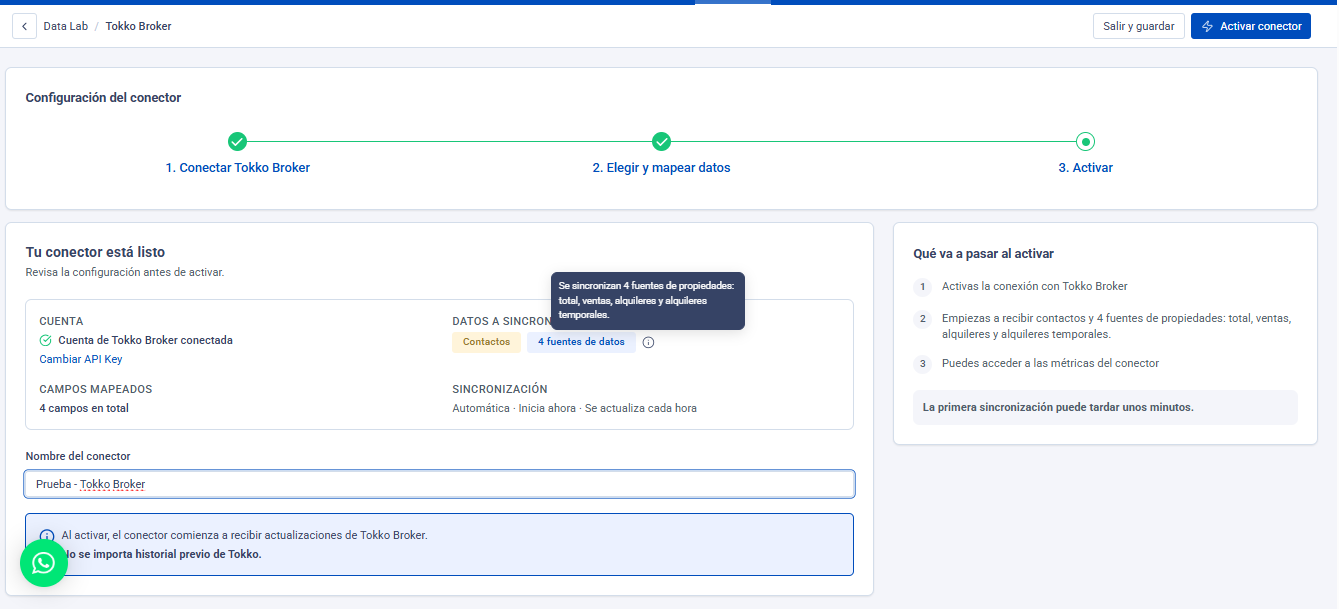Go to step 2. Elegir y mapear datos
Viewport: 1339px width, 609px height.
(662, 168)
